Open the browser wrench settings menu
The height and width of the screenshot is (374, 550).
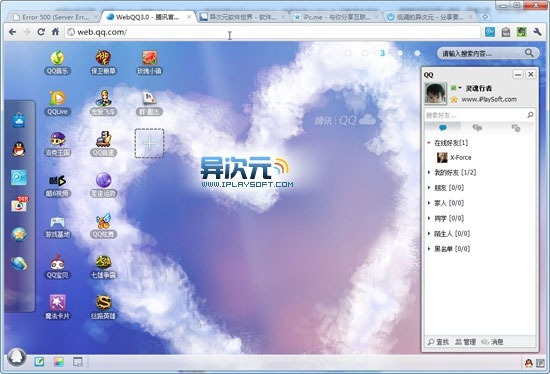537,32
